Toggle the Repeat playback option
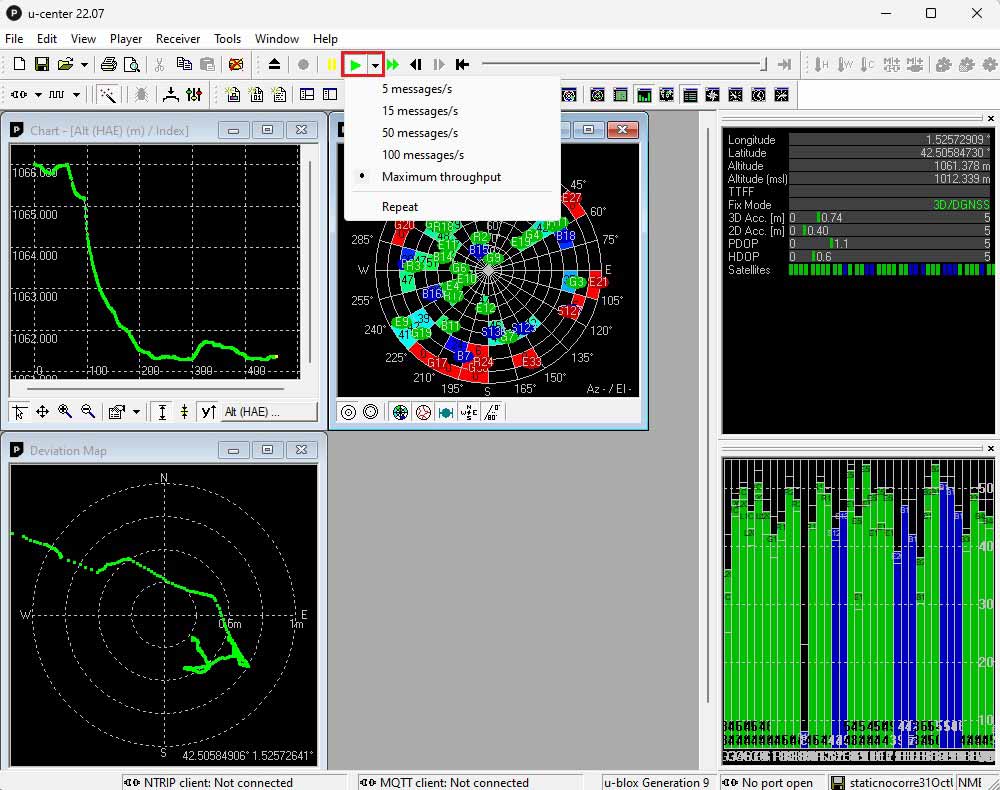This screenshot has width=1000, height=790. coord(400,207)
